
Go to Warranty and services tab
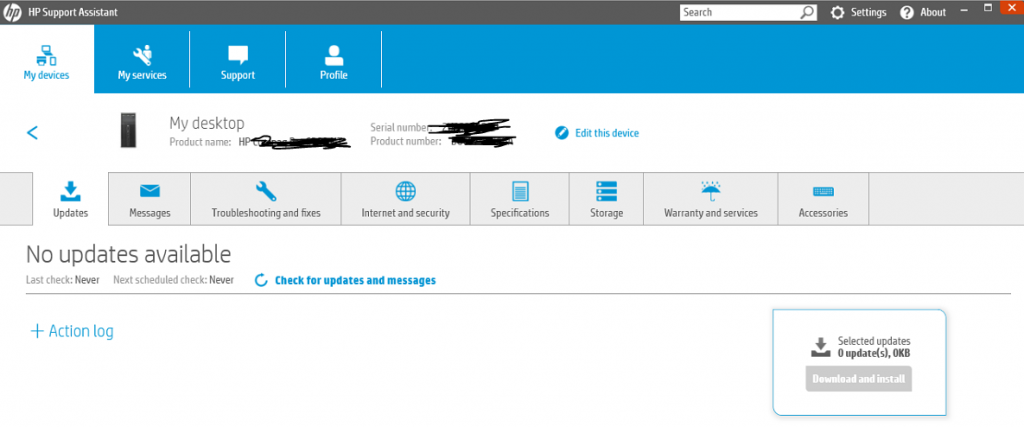pyautogui.click(x=710, y=199)
